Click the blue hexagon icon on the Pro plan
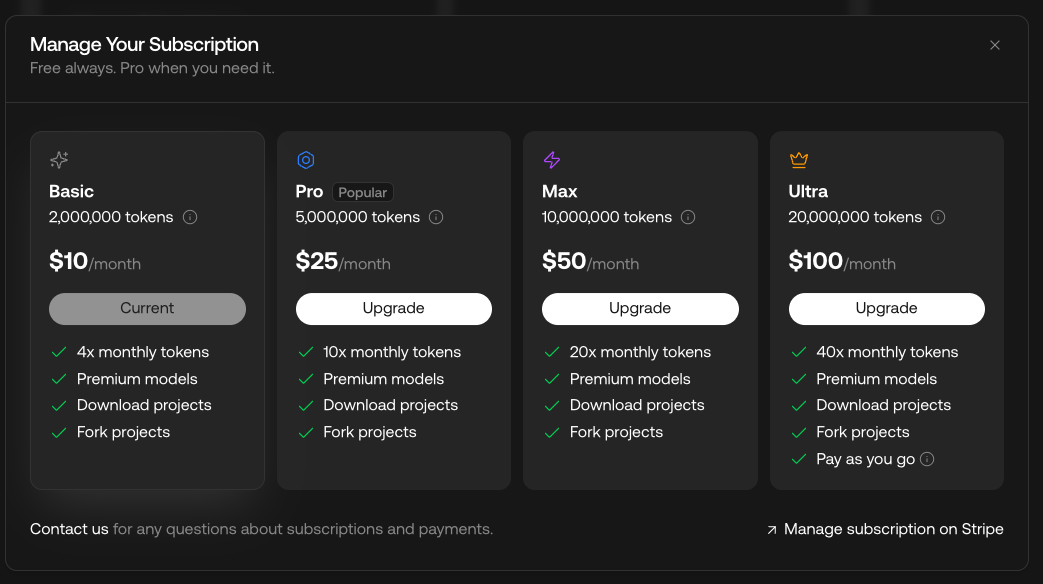 pos(305,160)
